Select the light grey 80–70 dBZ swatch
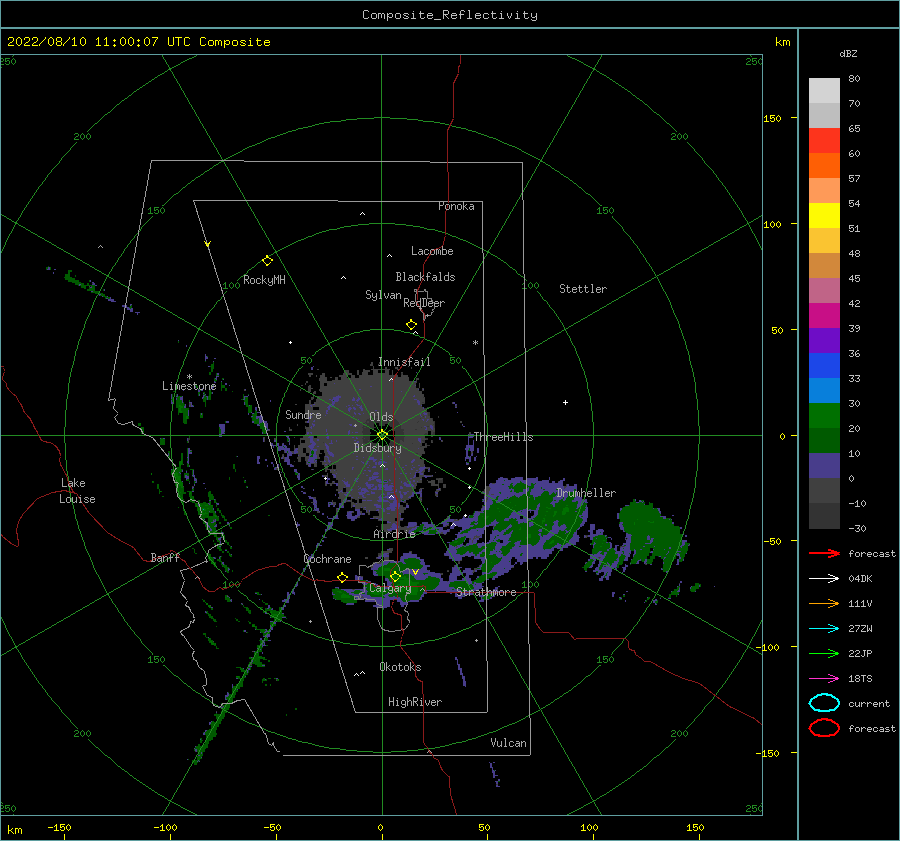 [824, 91]
